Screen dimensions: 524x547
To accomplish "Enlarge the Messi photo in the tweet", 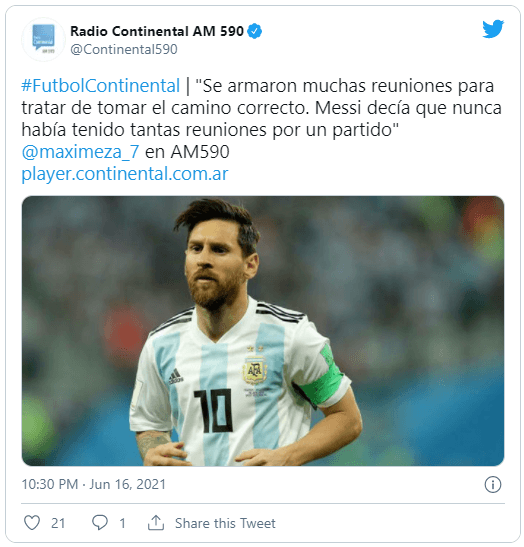I will click(263, 331).
